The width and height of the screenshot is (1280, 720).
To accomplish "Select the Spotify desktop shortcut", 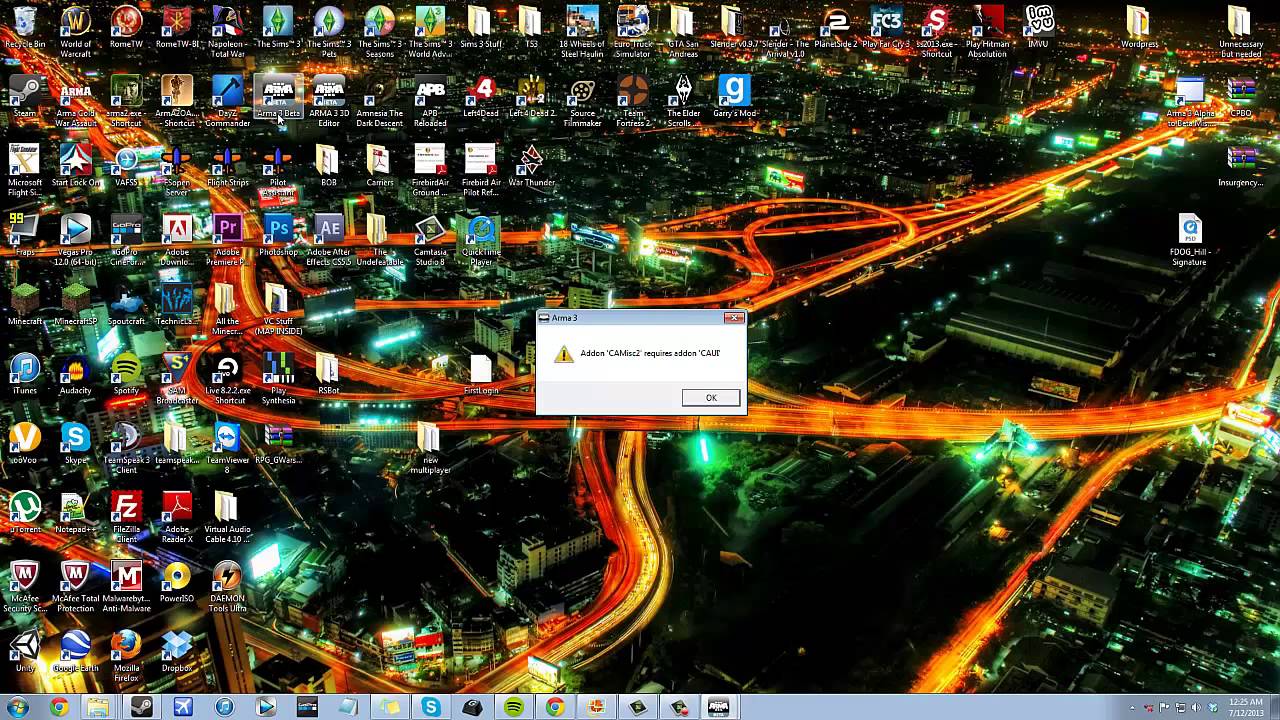I will point(126,373).
